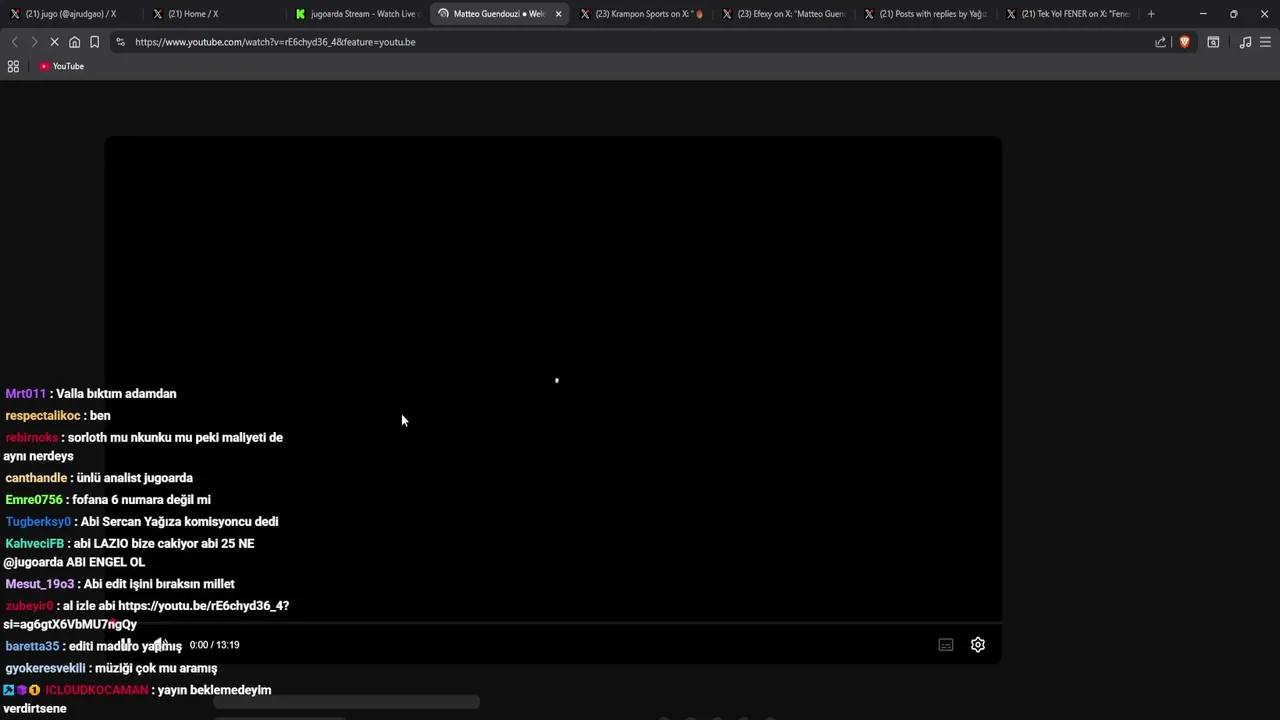Switch to the Tek Yol FENER on X tab
The image size is (1280, 720).
1068,14
